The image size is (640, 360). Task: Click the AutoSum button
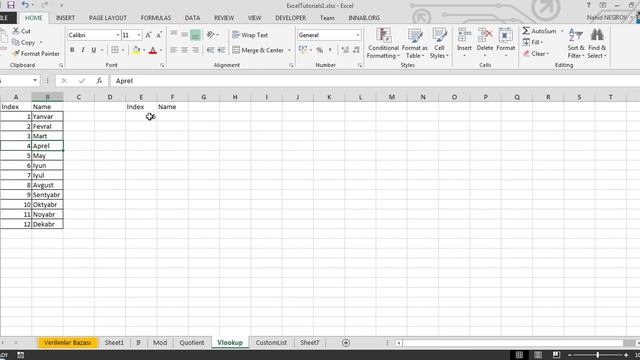540,31
